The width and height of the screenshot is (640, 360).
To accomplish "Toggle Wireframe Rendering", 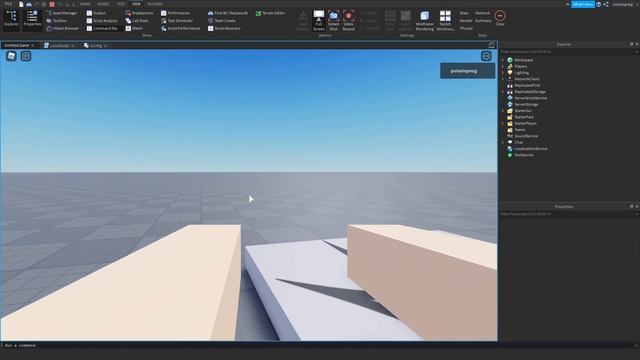I will pos(424,20).
